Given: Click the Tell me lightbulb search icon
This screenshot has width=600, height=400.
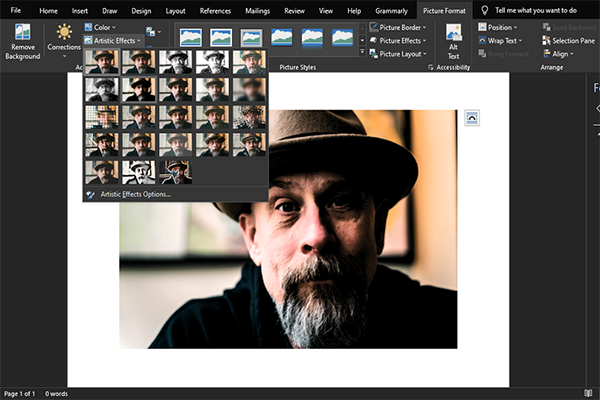Looking at the screenshot, I should point(485,10).
